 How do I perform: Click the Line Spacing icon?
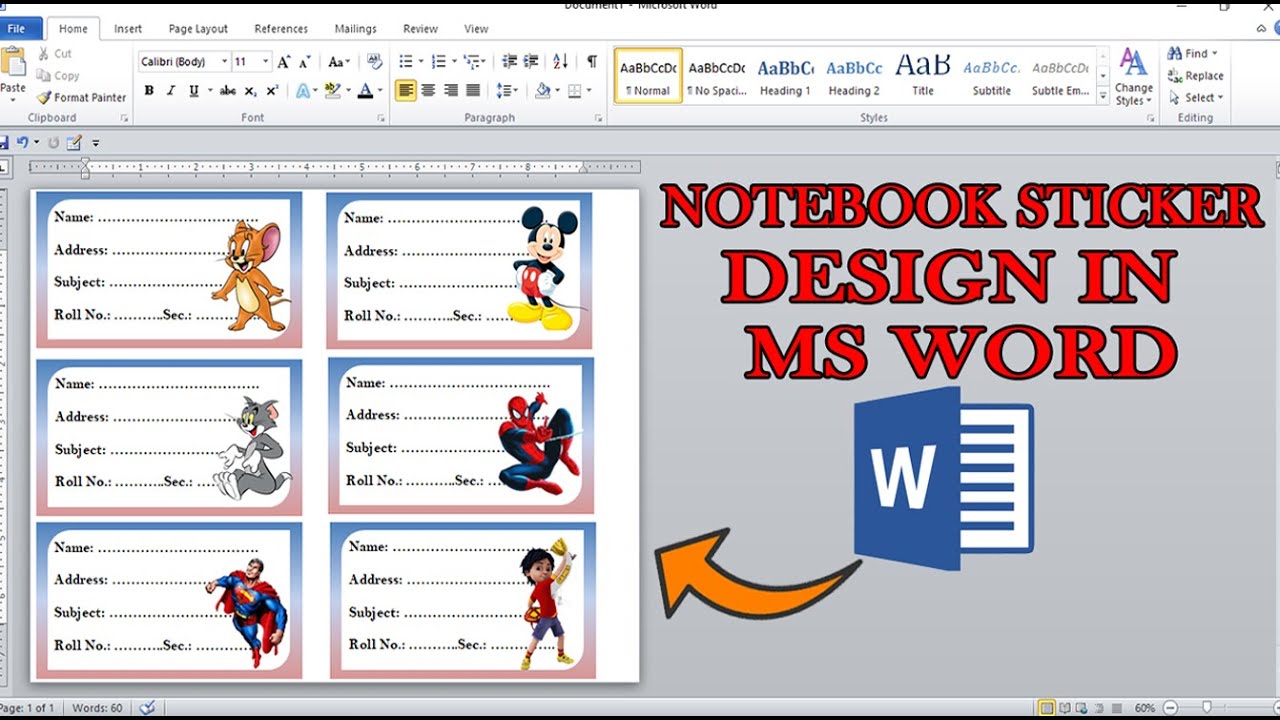504,91
